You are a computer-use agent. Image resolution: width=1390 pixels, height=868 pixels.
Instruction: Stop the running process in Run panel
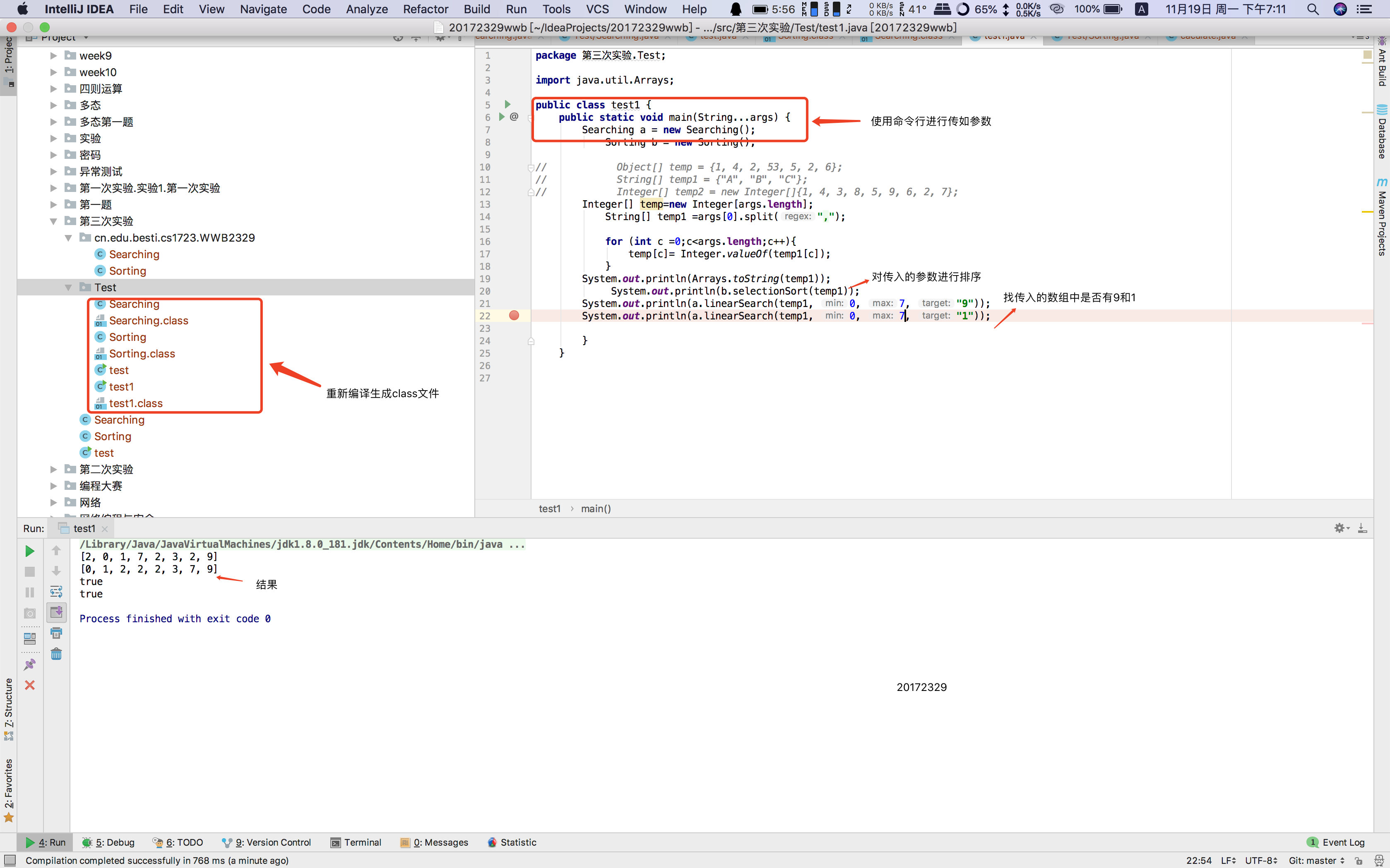click(30, 572)
